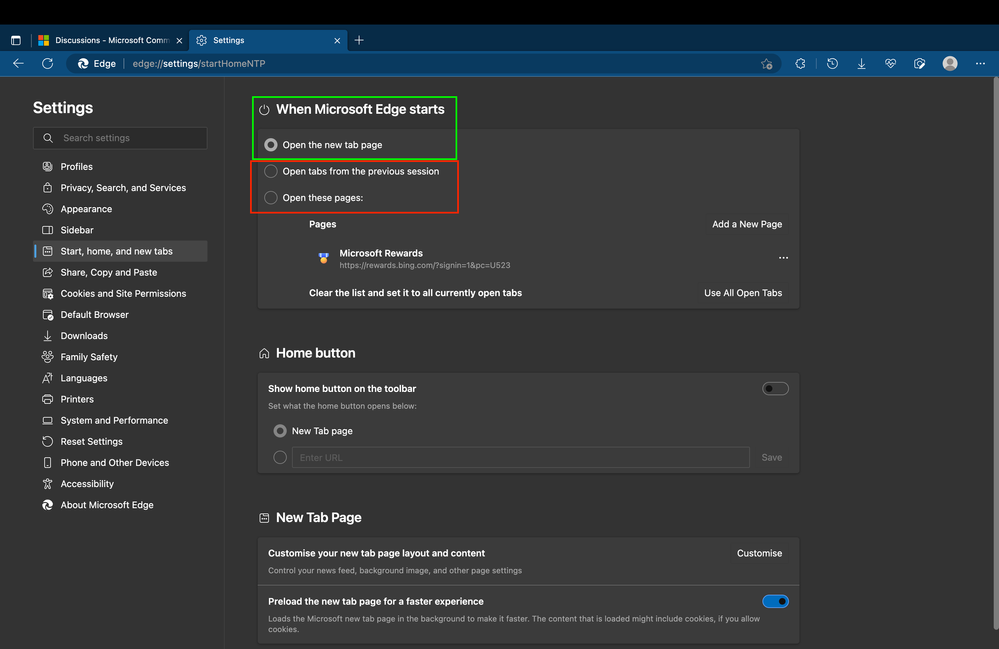Reload the page with refresh icon
The width and height of the screenshot is (999, 649).
[x=48, y=63]
